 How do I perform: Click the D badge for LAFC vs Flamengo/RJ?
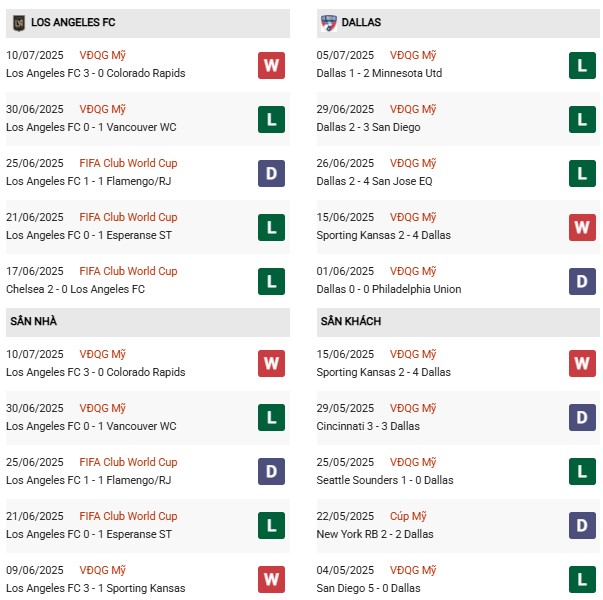271,173
